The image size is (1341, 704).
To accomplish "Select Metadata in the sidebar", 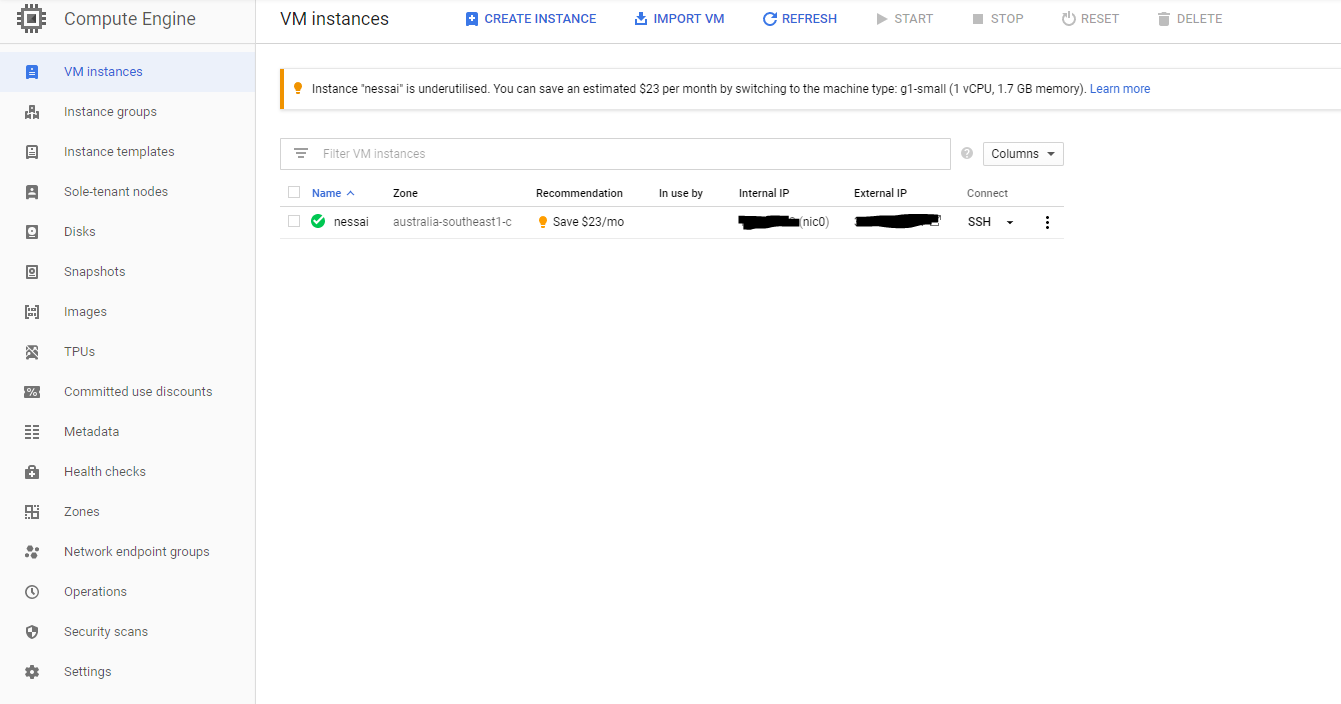I will tap(91, 432).
